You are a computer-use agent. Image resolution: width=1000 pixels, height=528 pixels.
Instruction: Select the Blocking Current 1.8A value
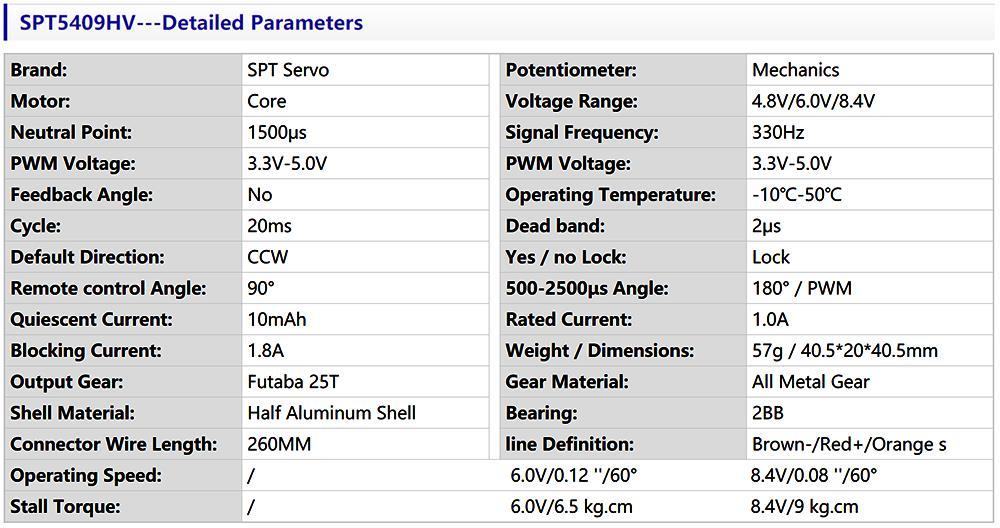pos(266,351)
